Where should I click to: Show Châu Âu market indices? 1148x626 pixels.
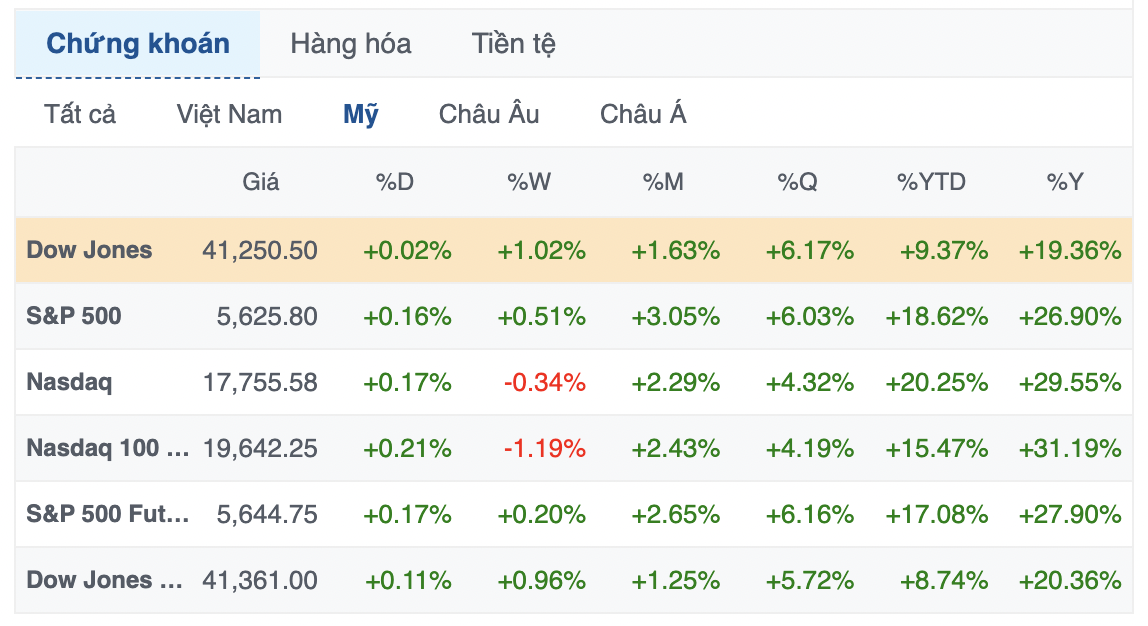(489, 114)
